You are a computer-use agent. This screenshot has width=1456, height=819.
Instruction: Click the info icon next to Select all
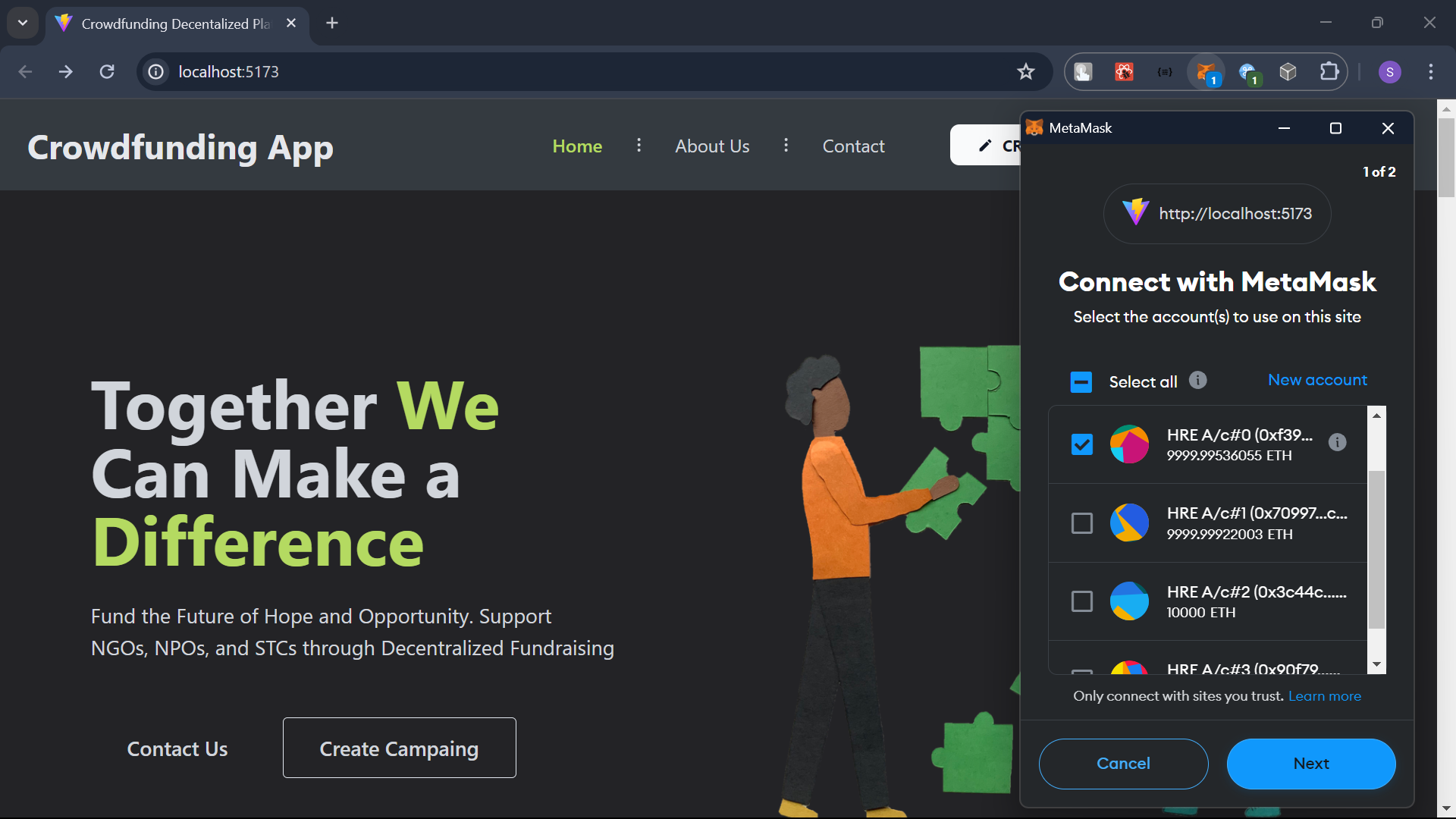point(1199,381)
